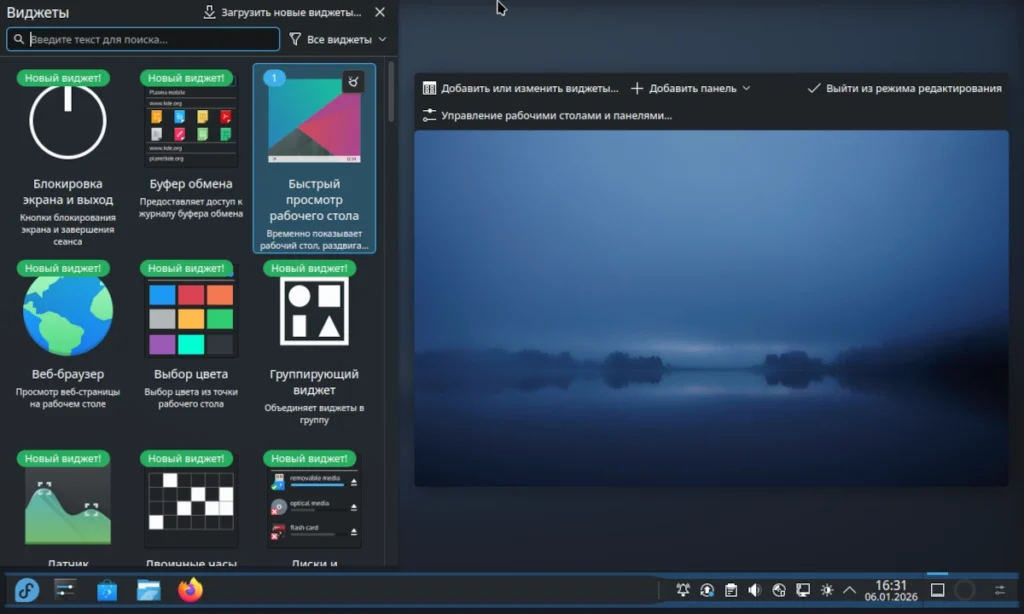Select the 'Буфер обмена' clipboard widget

191,158
